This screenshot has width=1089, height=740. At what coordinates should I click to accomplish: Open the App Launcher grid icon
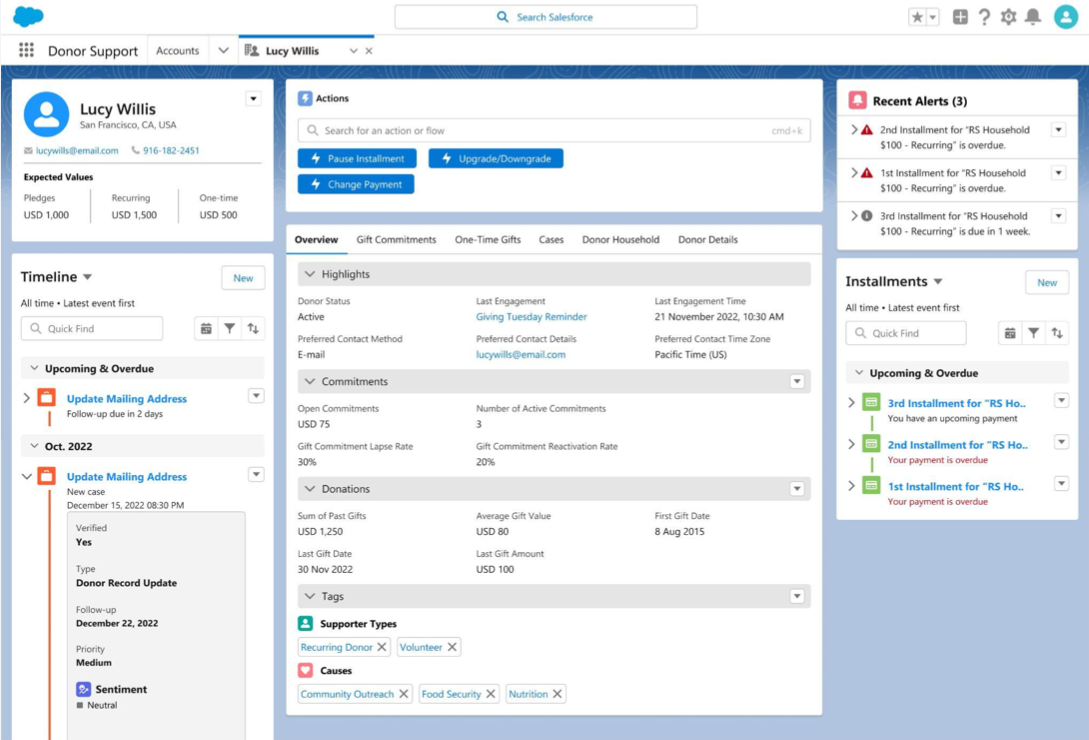coord(26,50)
